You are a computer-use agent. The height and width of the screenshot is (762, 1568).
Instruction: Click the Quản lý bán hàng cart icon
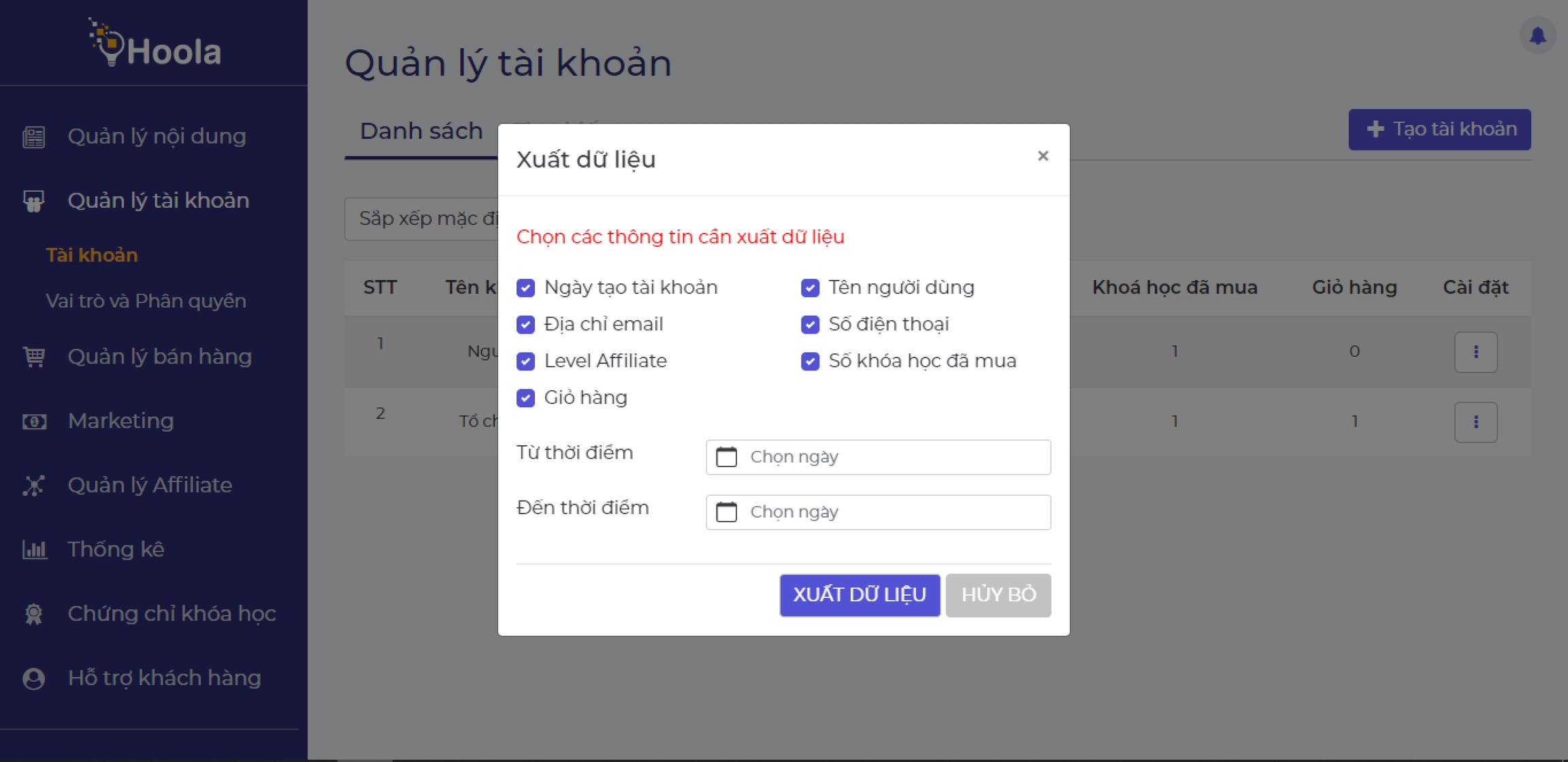point(33,356)
